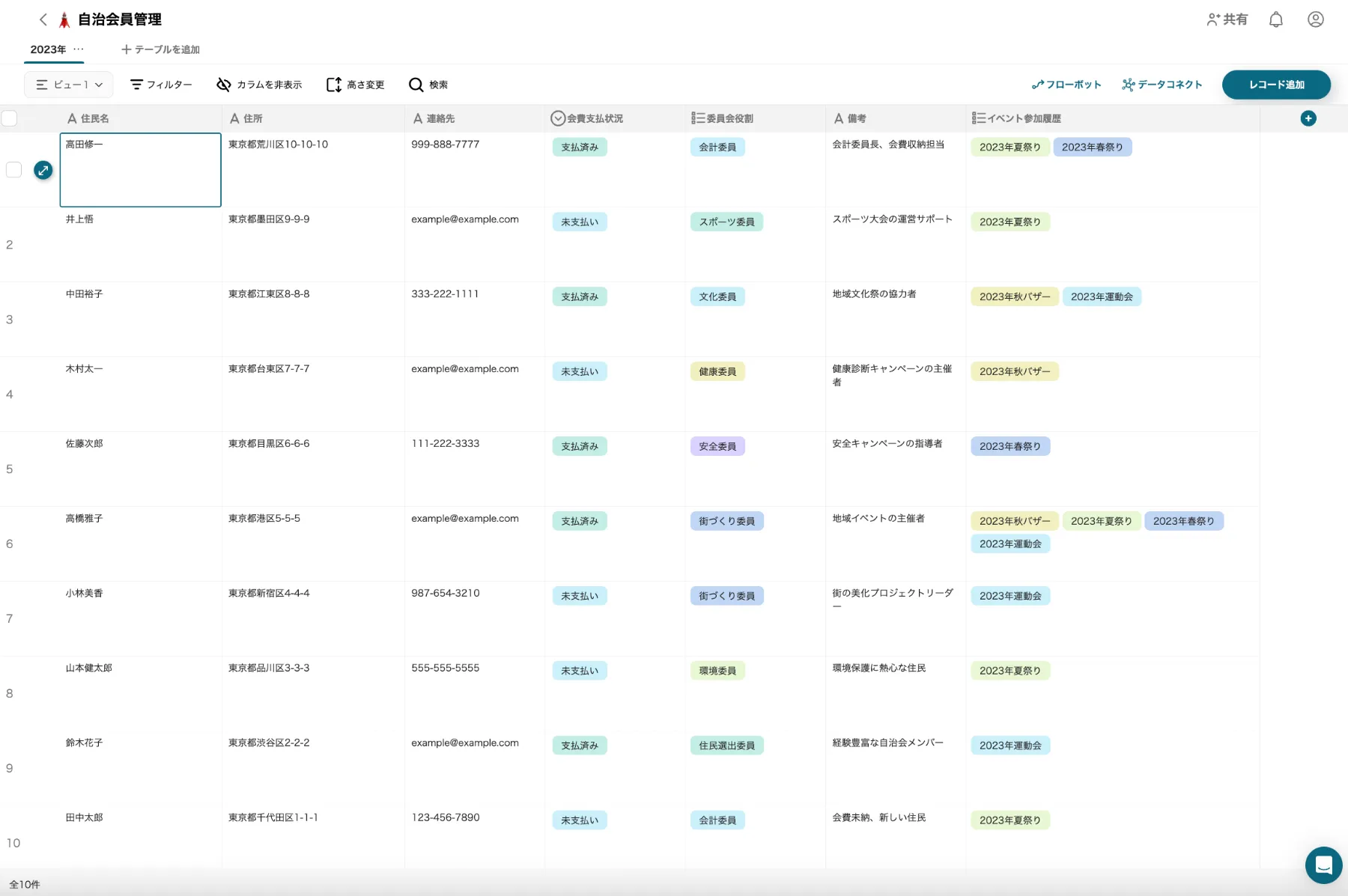The image size is (1348, 896).
Task: Click address 東京都江東区8-8-8
Action: [x=269, y=294]
